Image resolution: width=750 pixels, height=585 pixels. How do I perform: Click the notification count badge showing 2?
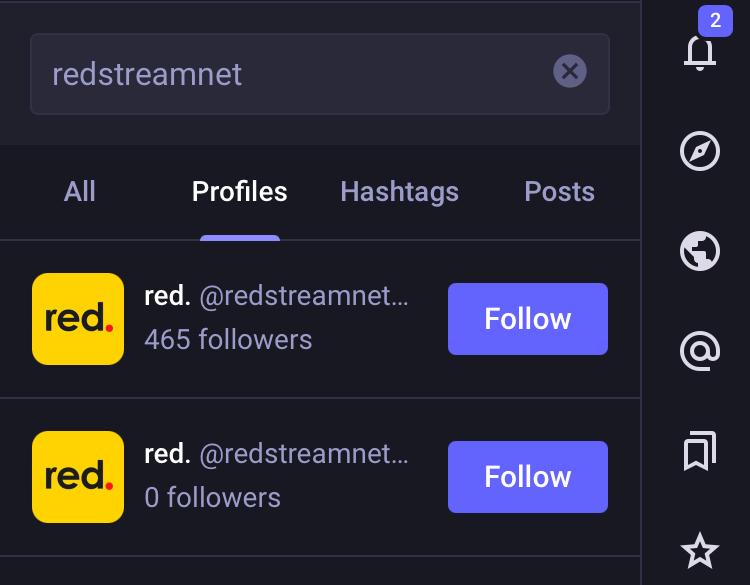(x=715, y=21)
